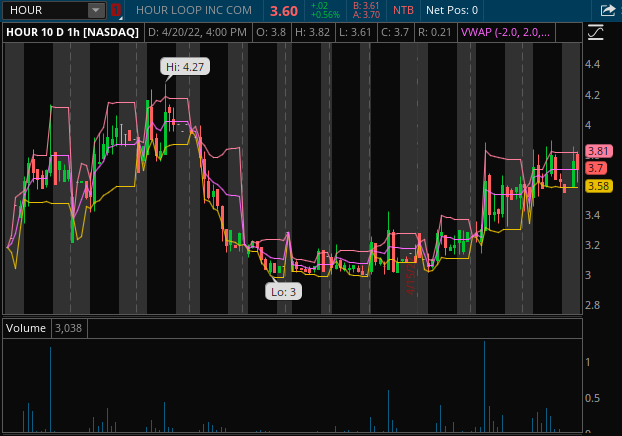This screenshot has height=436, width=622.
Task: Click the Hi: 4.27 price bubble
Action: [185, 67]
